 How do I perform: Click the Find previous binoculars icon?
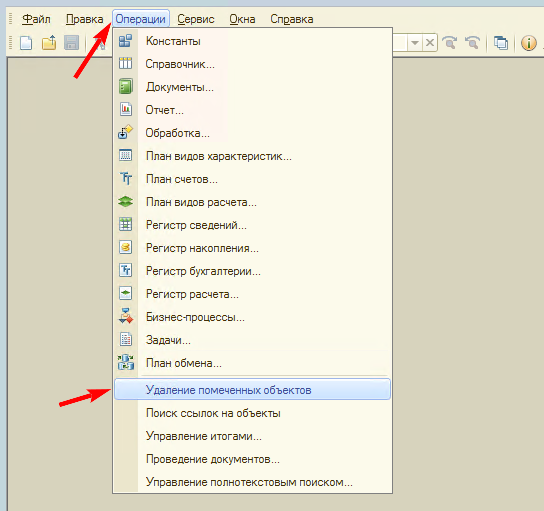(x=473, y=43)
